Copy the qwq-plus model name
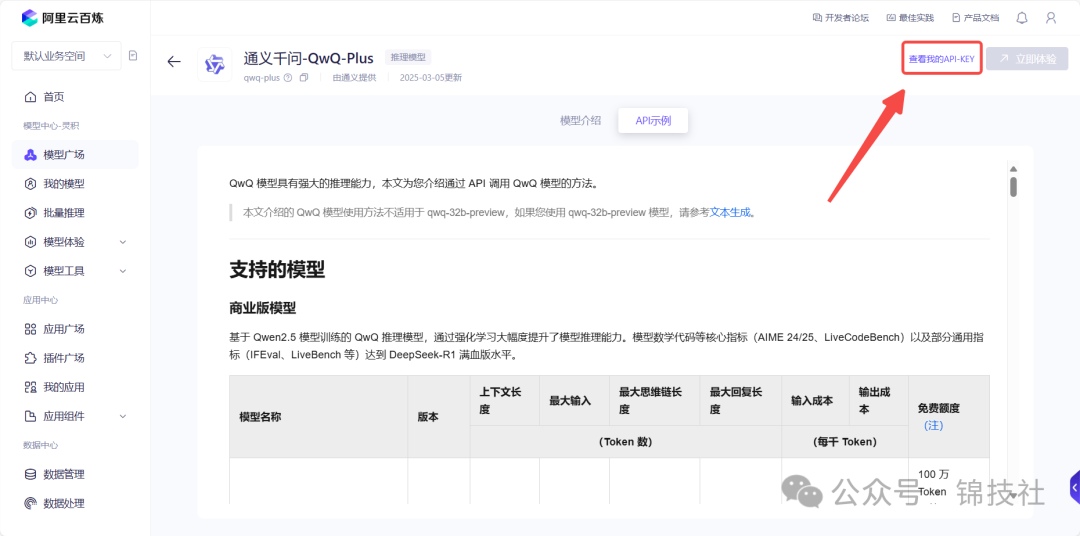Viewport: 1080px width, 536px height. (x=304, y=78)
